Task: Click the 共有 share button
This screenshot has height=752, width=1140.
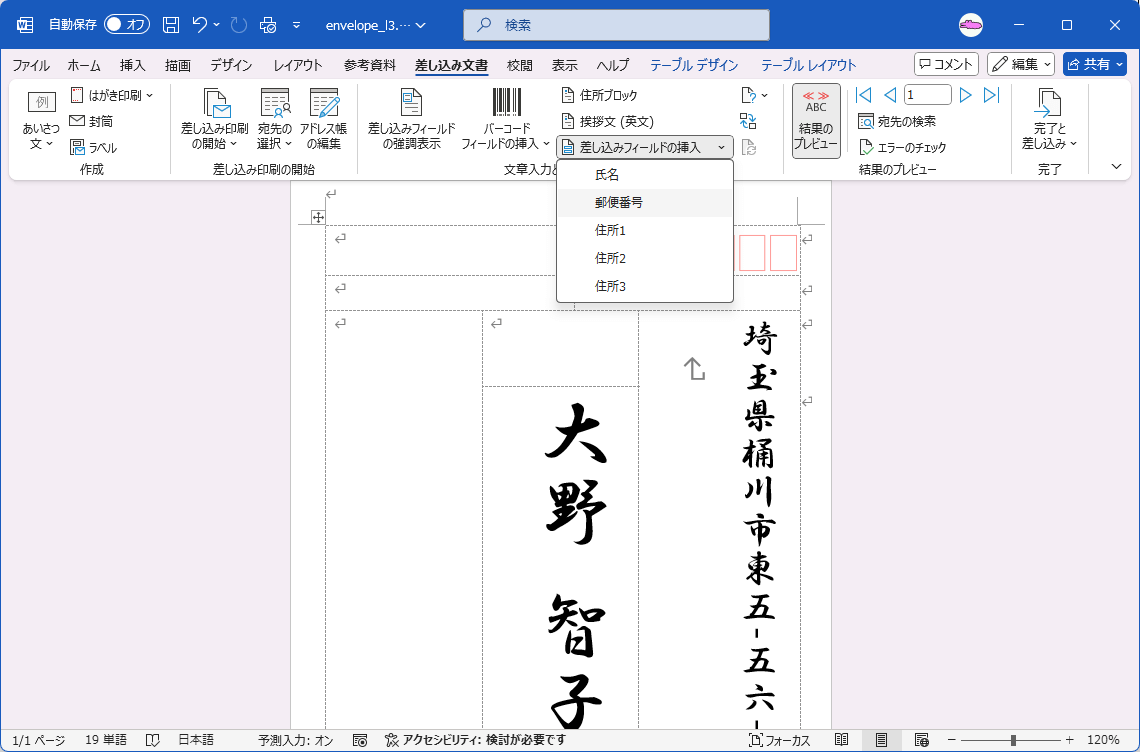Action: (1094, 64)
